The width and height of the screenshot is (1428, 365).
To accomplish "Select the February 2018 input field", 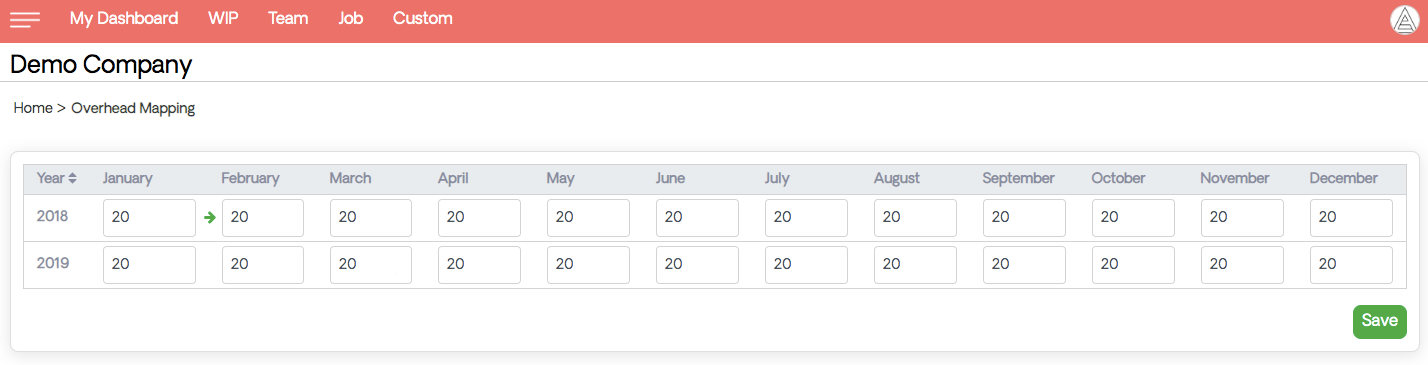I will coord(263,218).
